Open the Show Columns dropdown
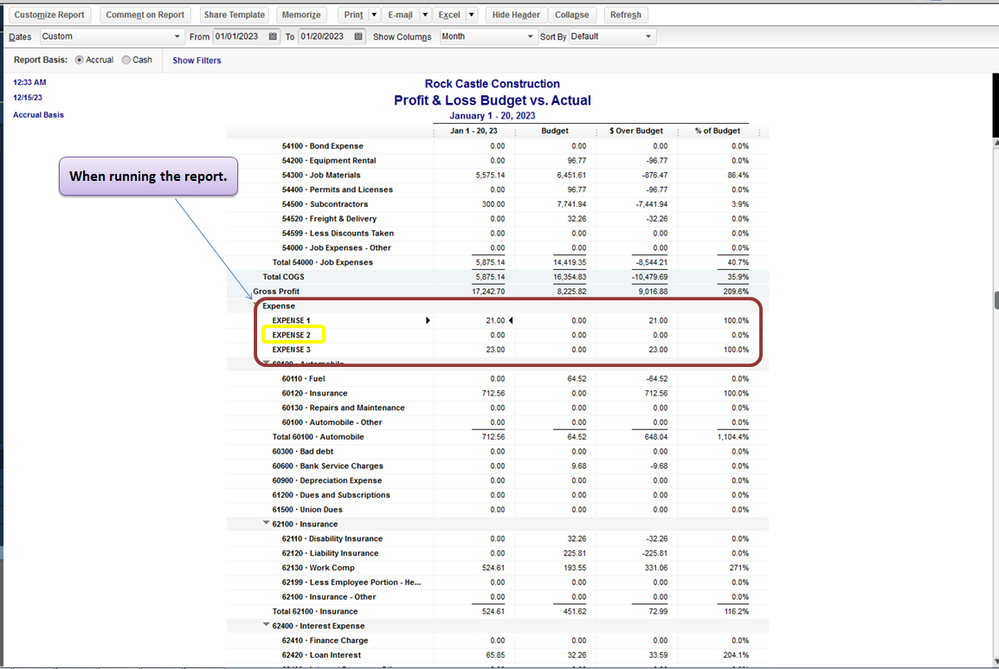 [530, 37]
